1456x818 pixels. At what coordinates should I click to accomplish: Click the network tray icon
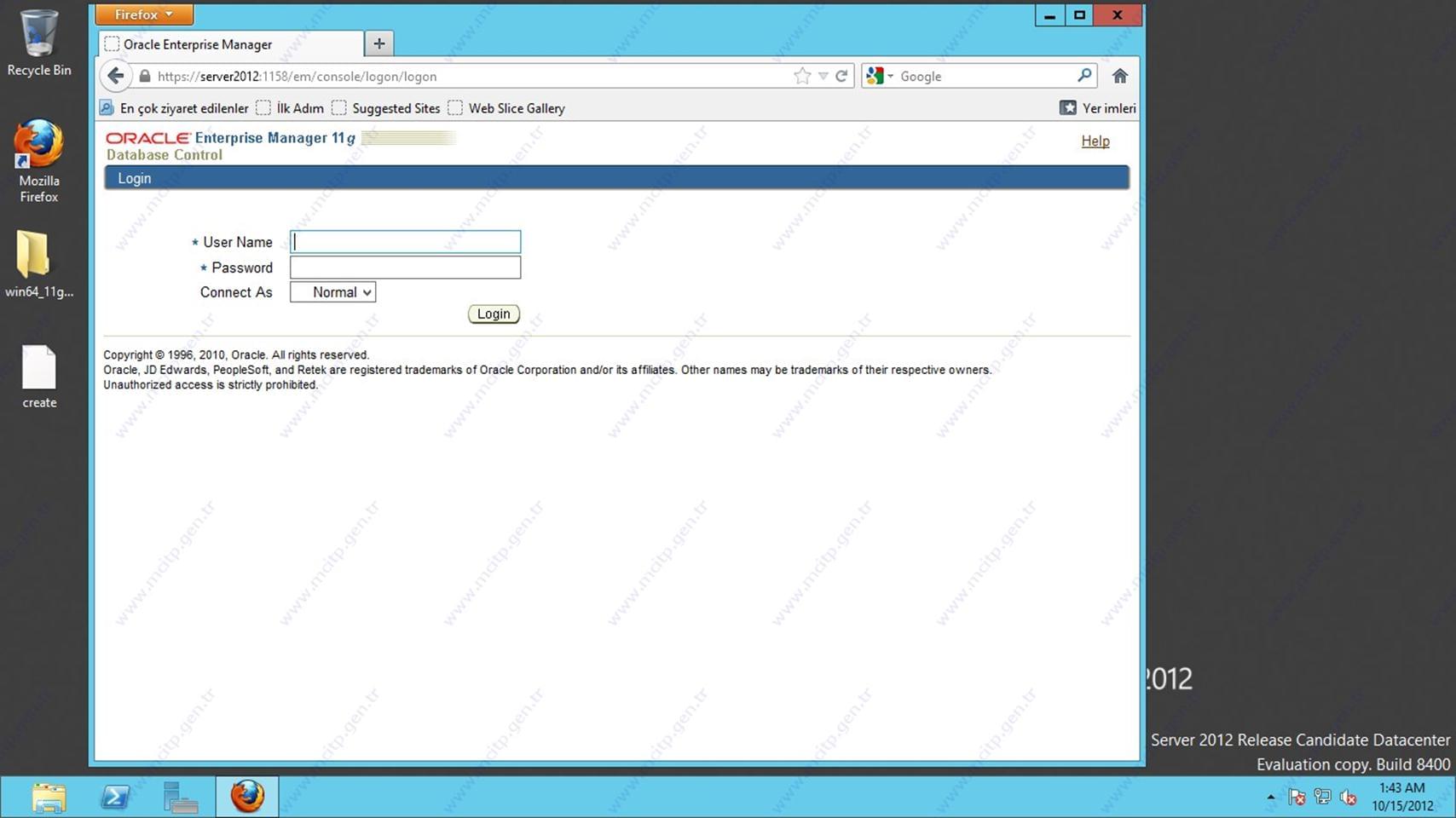click(x=1322, y=798)
